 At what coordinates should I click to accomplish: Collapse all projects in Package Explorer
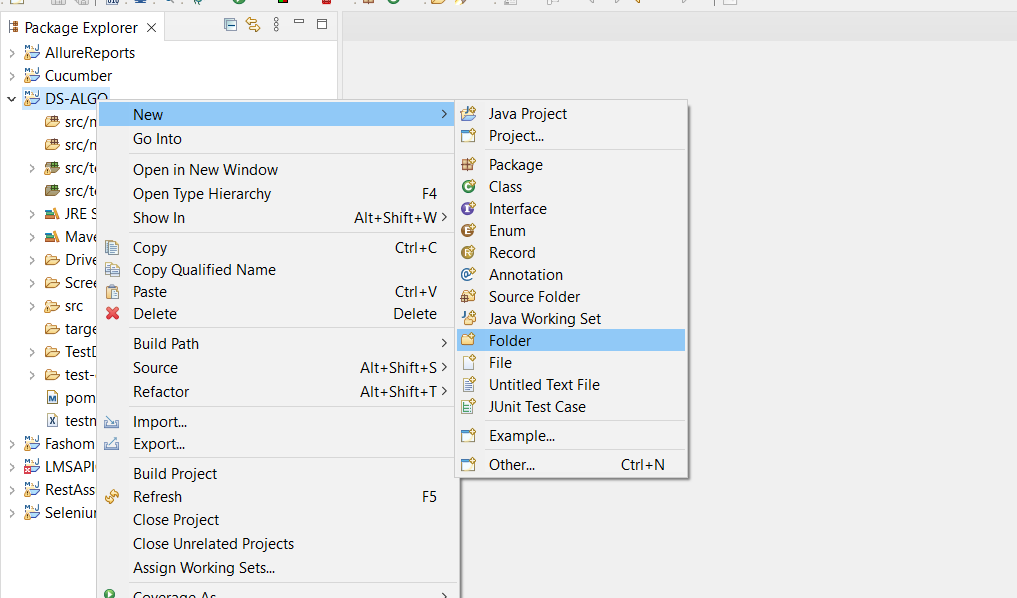click(x=230, y=24)
